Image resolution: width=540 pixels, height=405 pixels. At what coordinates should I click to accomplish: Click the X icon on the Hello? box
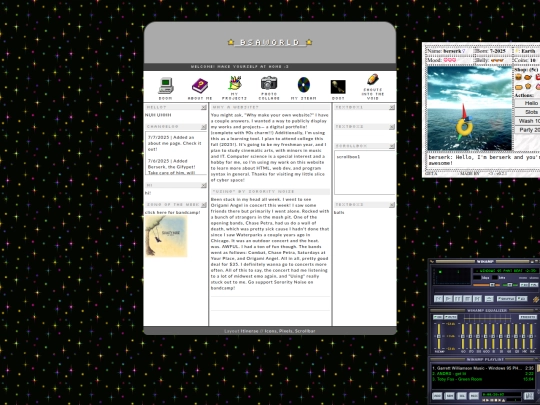204,107
